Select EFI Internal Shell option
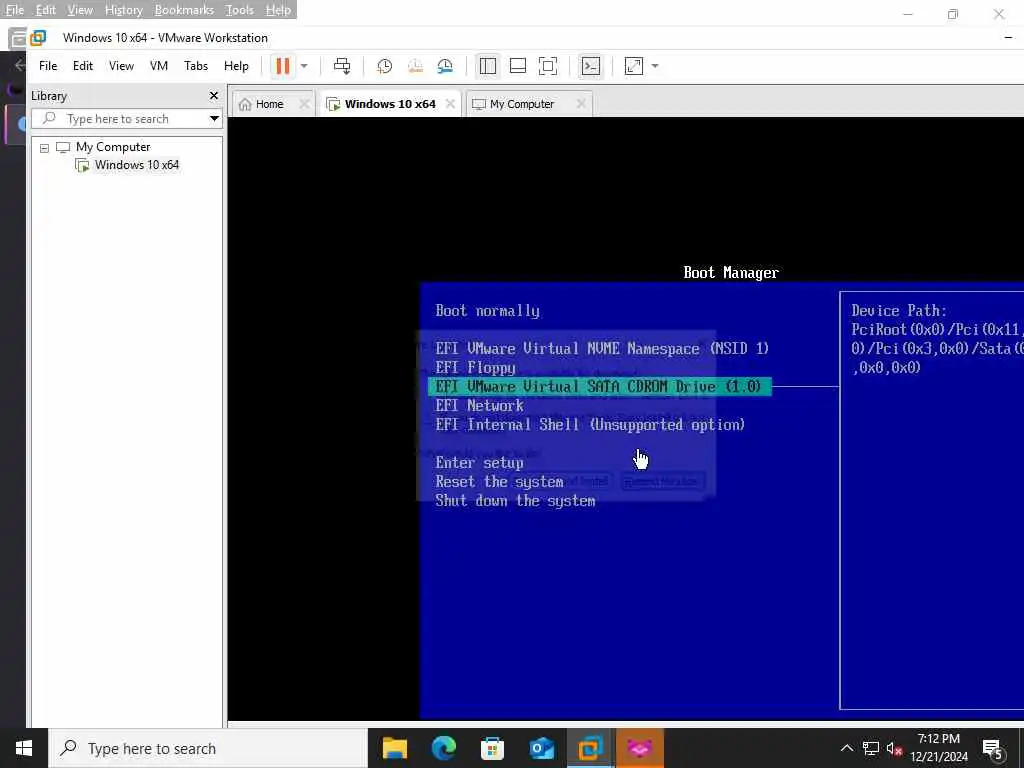The height and width of the screenshot is (768, 1024). pyautogui.click(x=590, y=424)
